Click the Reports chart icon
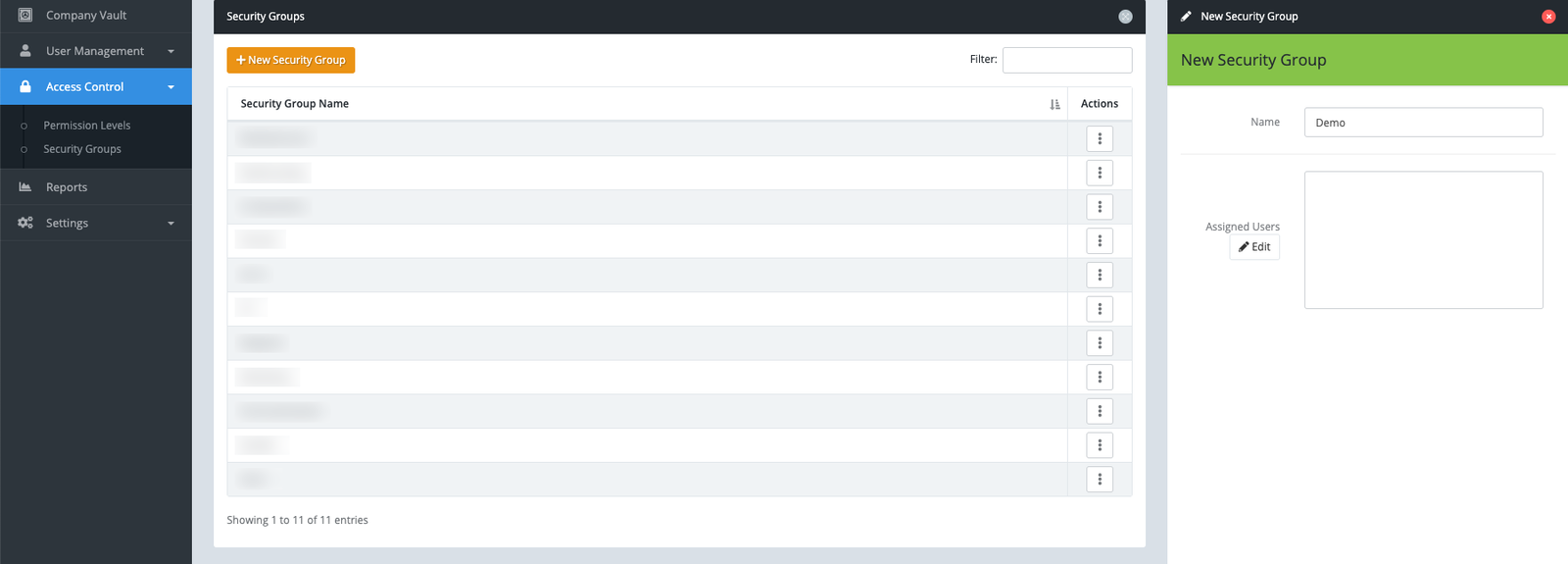Image resolution: width=1568 pixels, height=564 pixels. [25, 187]
